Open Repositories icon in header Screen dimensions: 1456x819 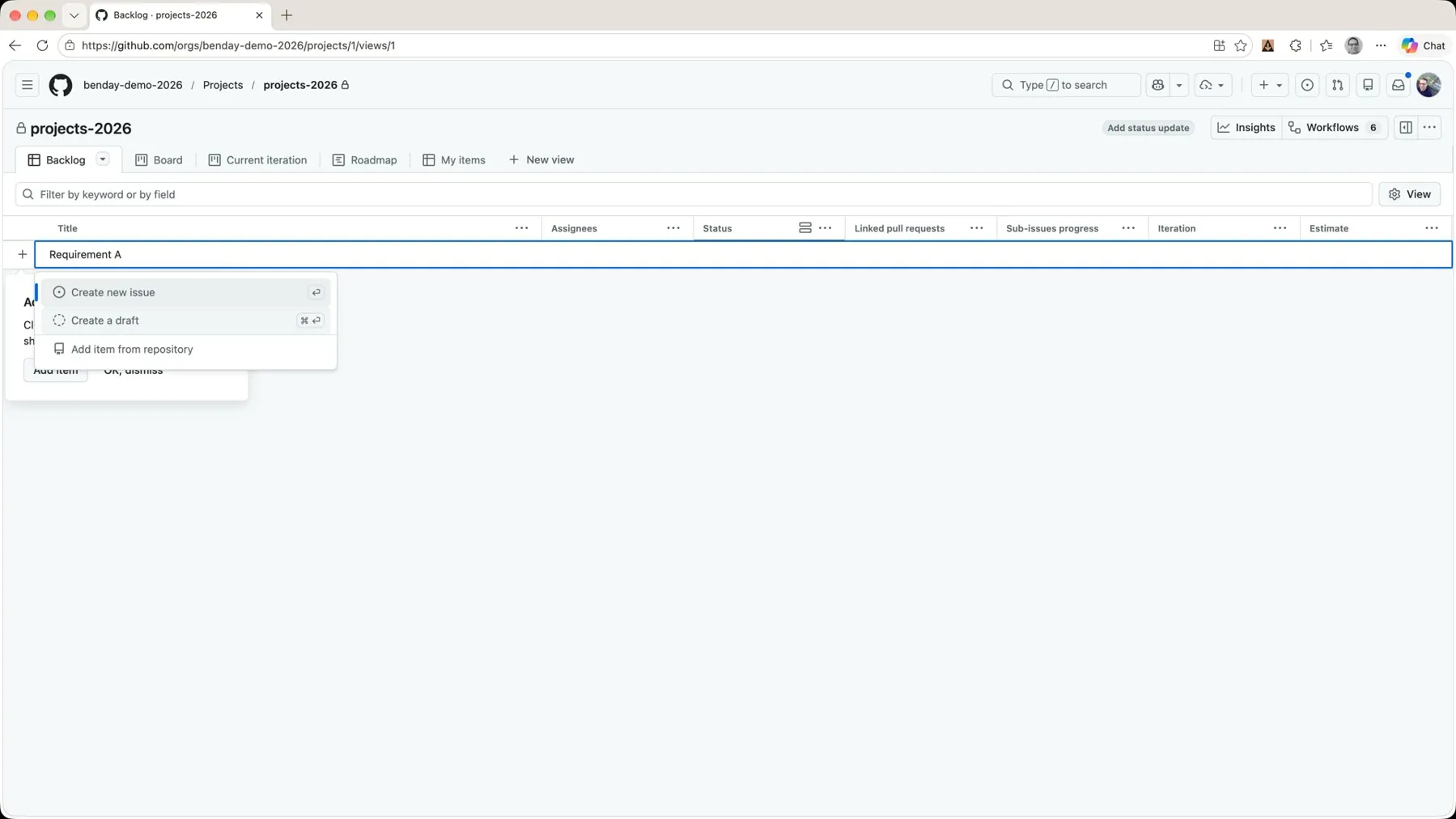[1368, 85]
